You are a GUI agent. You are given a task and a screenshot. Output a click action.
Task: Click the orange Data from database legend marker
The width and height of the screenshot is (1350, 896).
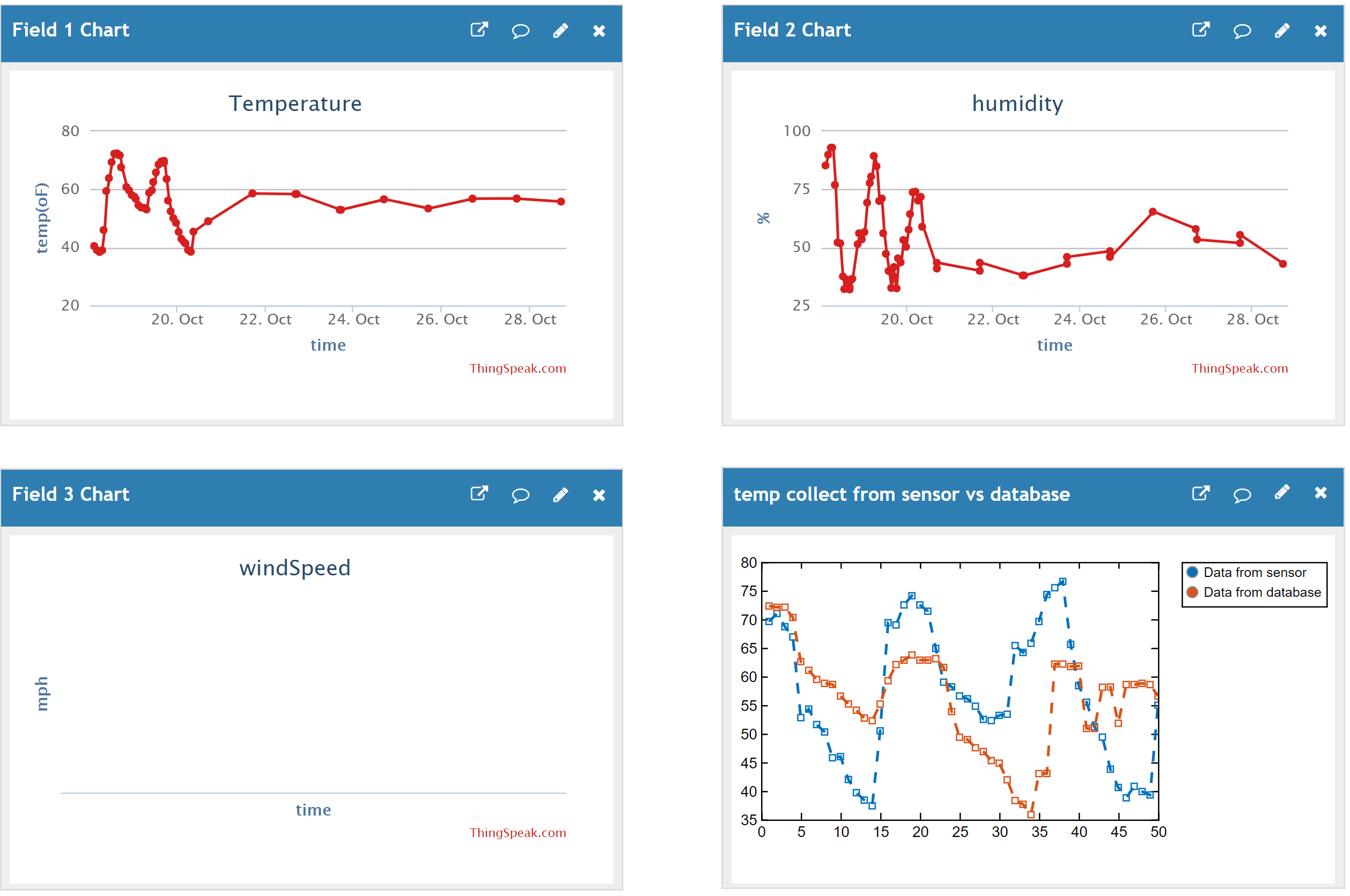(x=1192, y=592)
